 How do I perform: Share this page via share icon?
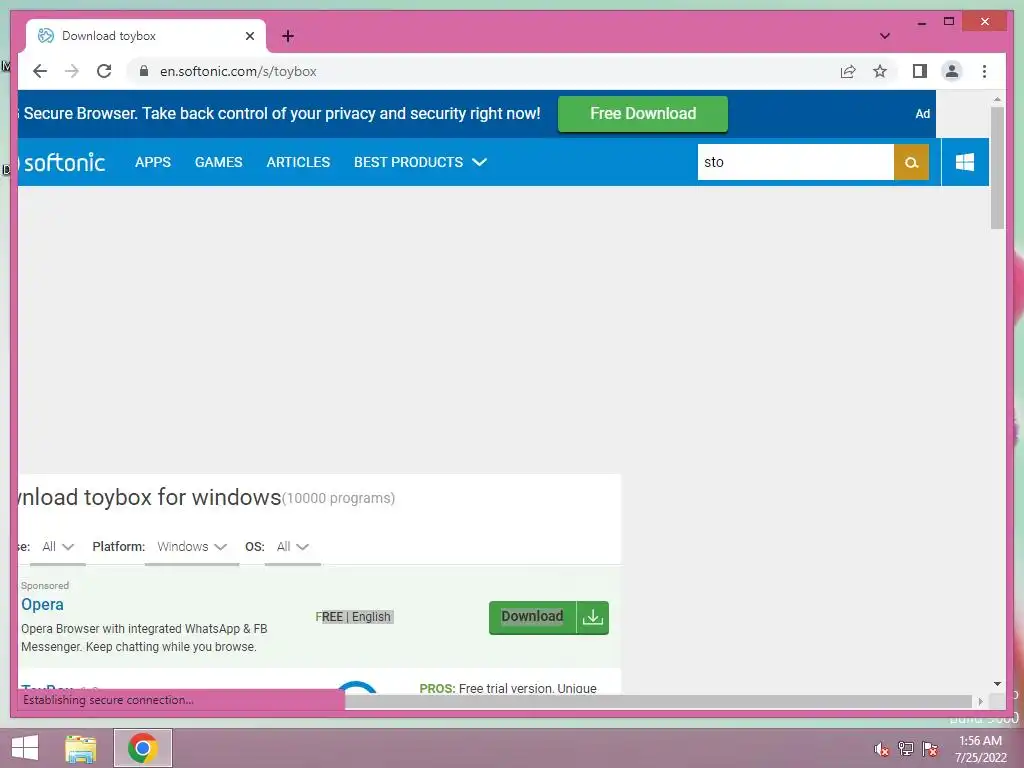(848, 71)
